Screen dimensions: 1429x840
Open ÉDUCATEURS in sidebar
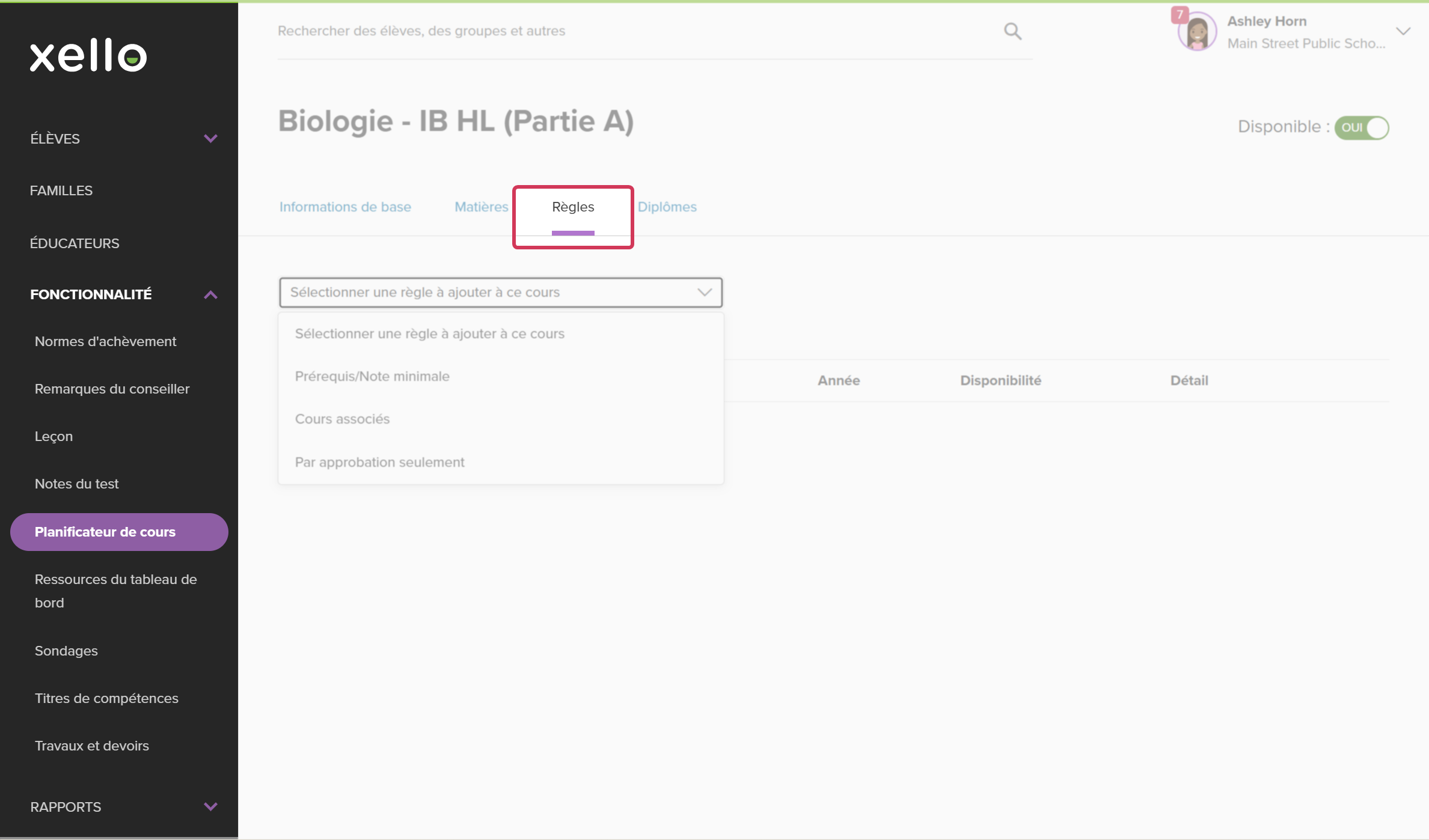pyautogui.click(x=75, y=243)
